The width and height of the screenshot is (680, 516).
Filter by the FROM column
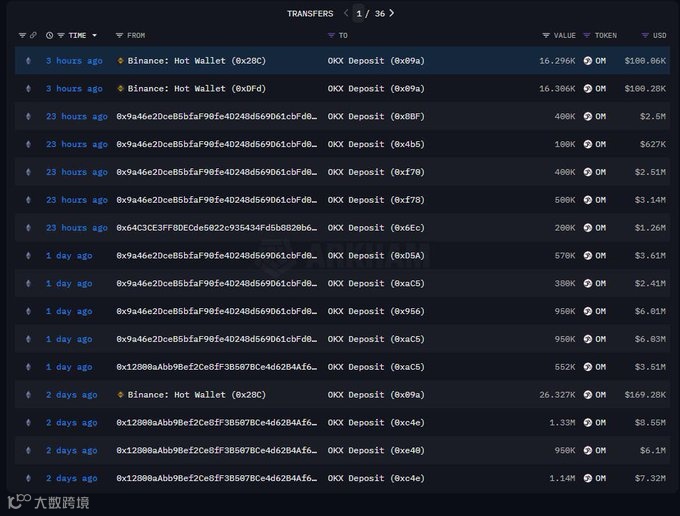tap(119, 36)
